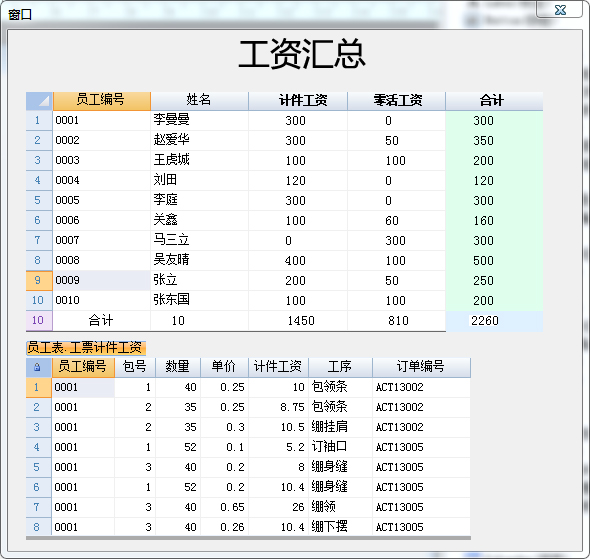590x559 pixels.
Task: Click the lock icon in lower table header
Action: pyautogui.click(x=37, y=367)
